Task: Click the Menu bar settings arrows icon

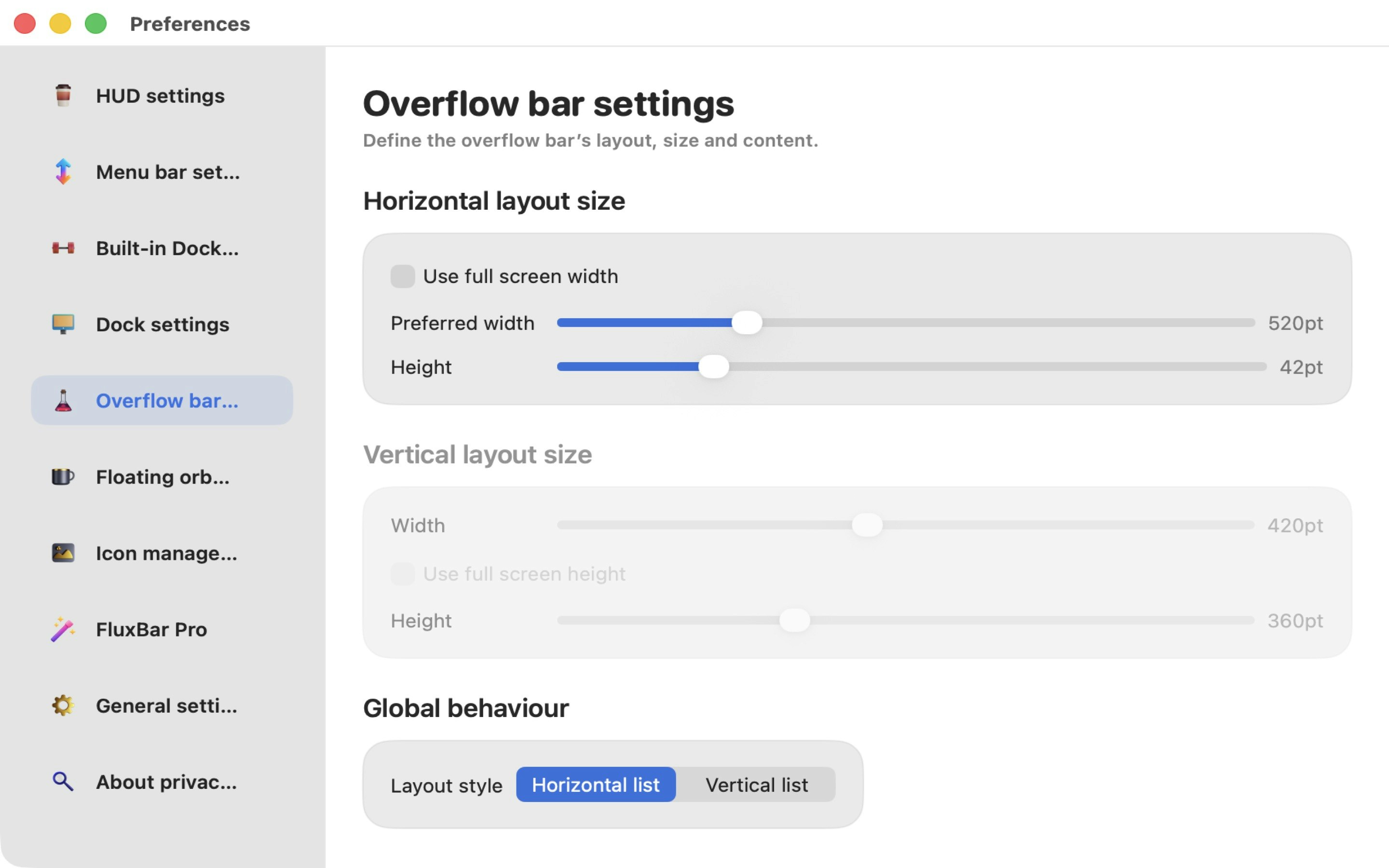Action: (x=63, y=172)
